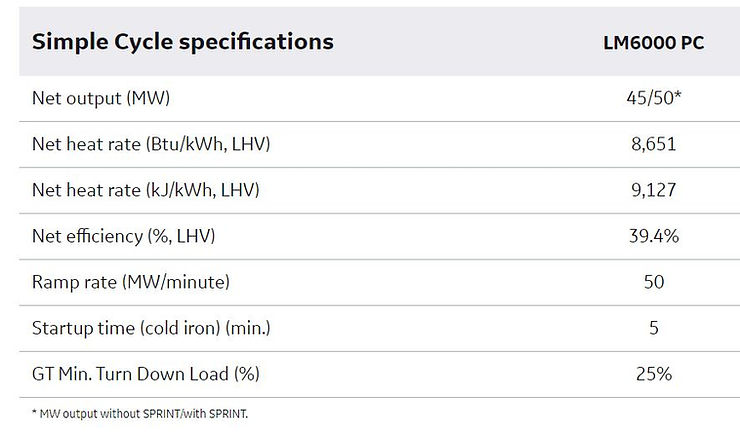Image resolution: width=740 pixels, height=432 pixels.
Task: Select the 45/50* net output value
Action: 651,99
